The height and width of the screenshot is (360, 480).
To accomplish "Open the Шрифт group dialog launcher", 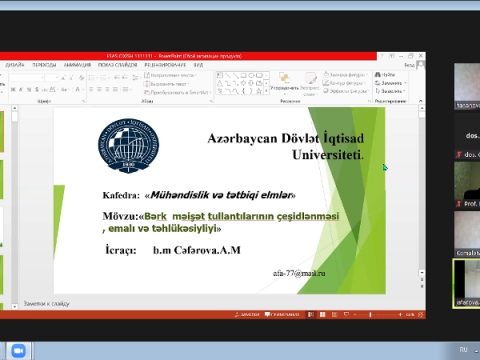I will pos(84,101).
